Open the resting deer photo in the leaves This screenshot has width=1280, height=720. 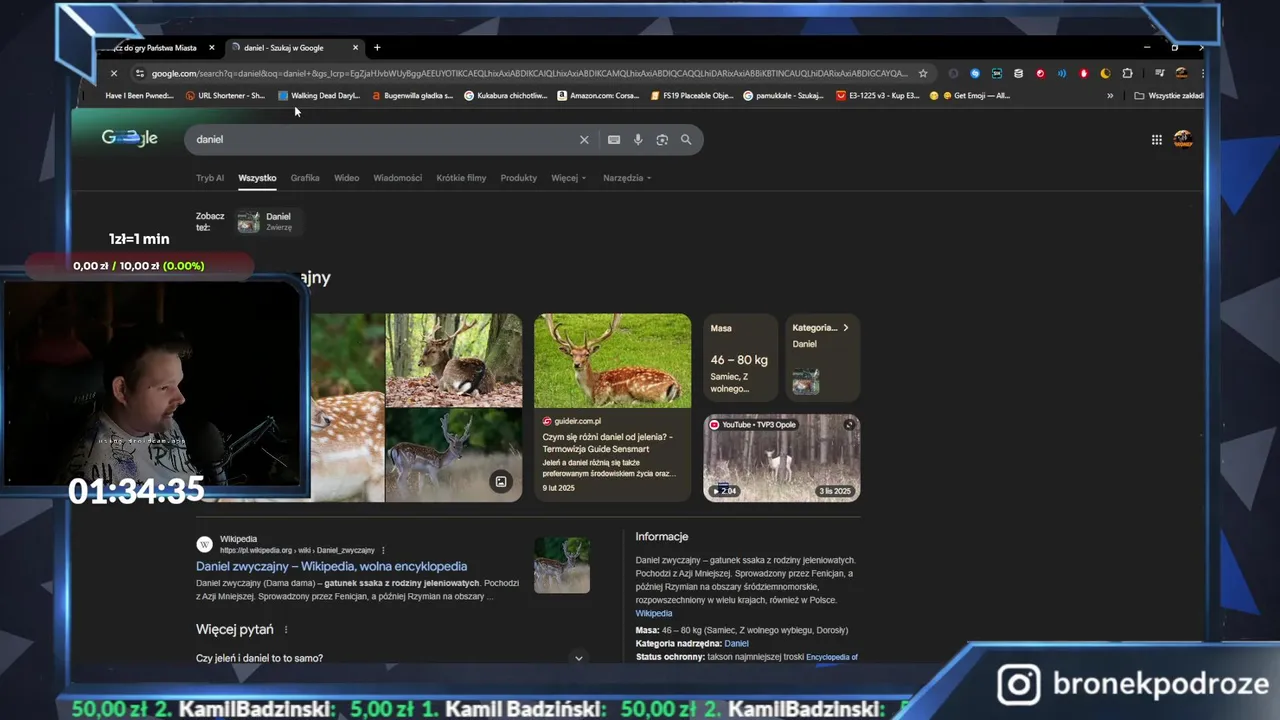(x=454, y=360)
